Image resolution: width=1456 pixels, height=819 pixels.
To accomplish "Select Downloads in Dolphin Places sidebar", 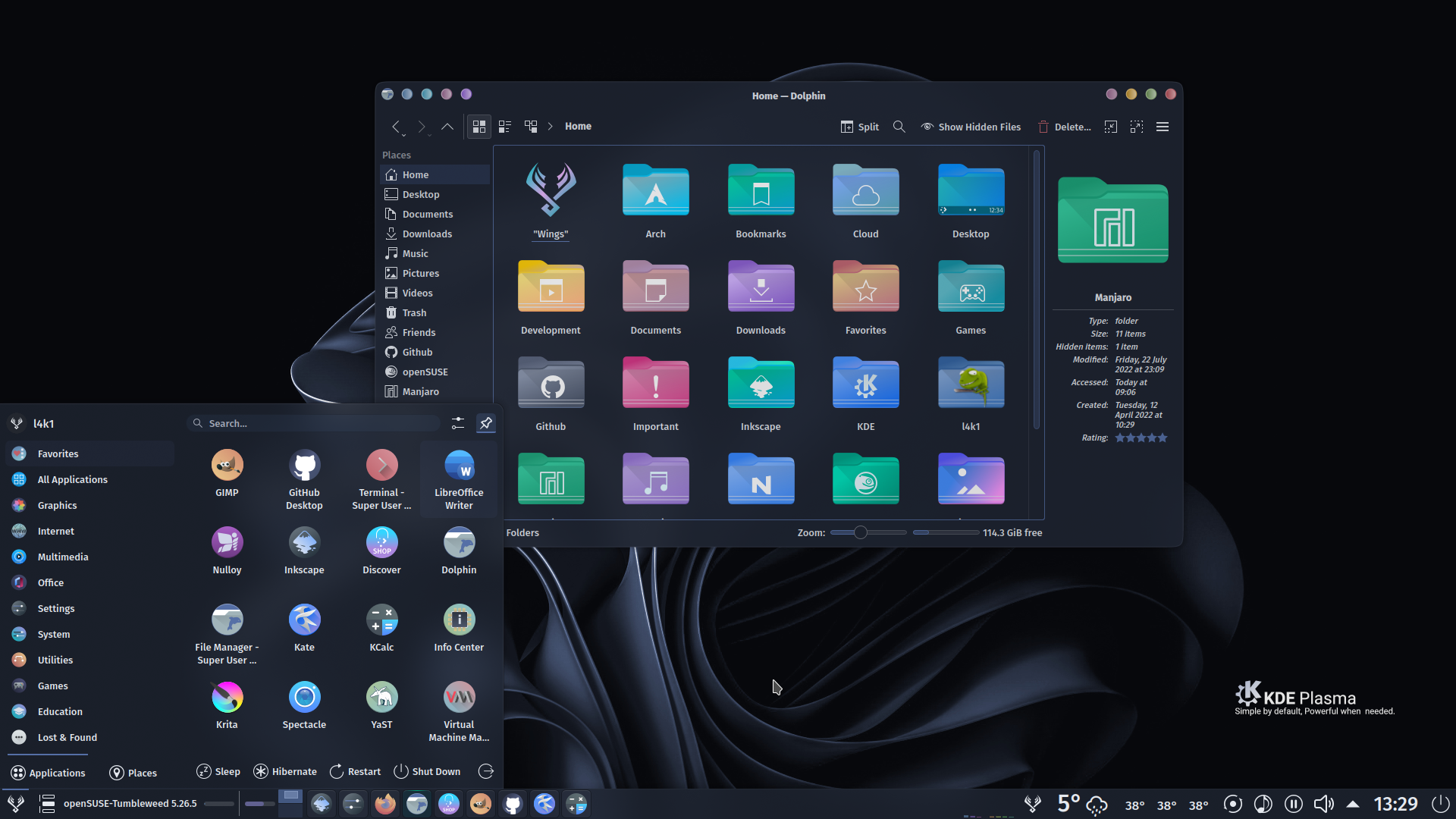I will coord(435,234).
